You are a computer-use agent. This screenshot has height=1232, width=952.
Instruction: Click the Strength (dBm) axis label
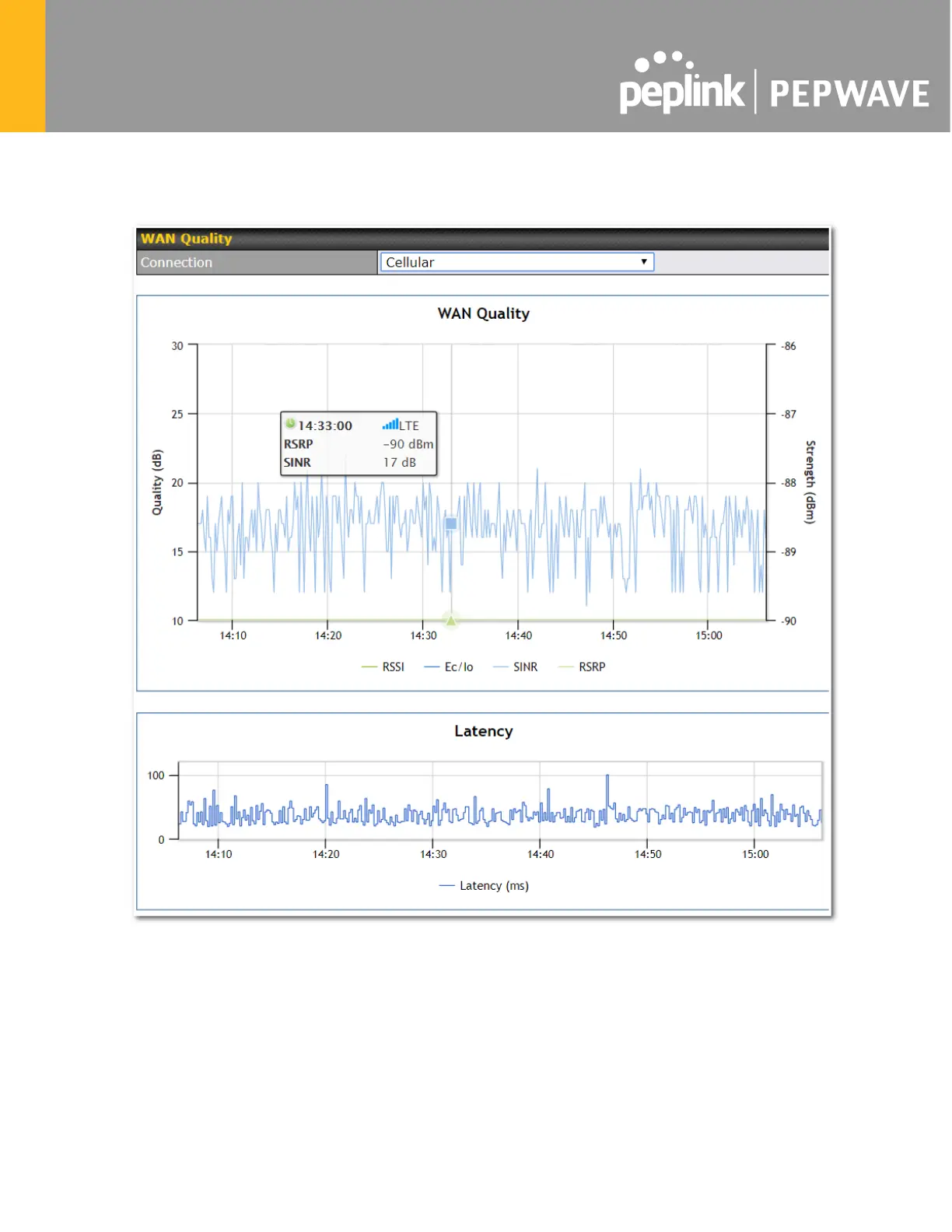(810, 482)
